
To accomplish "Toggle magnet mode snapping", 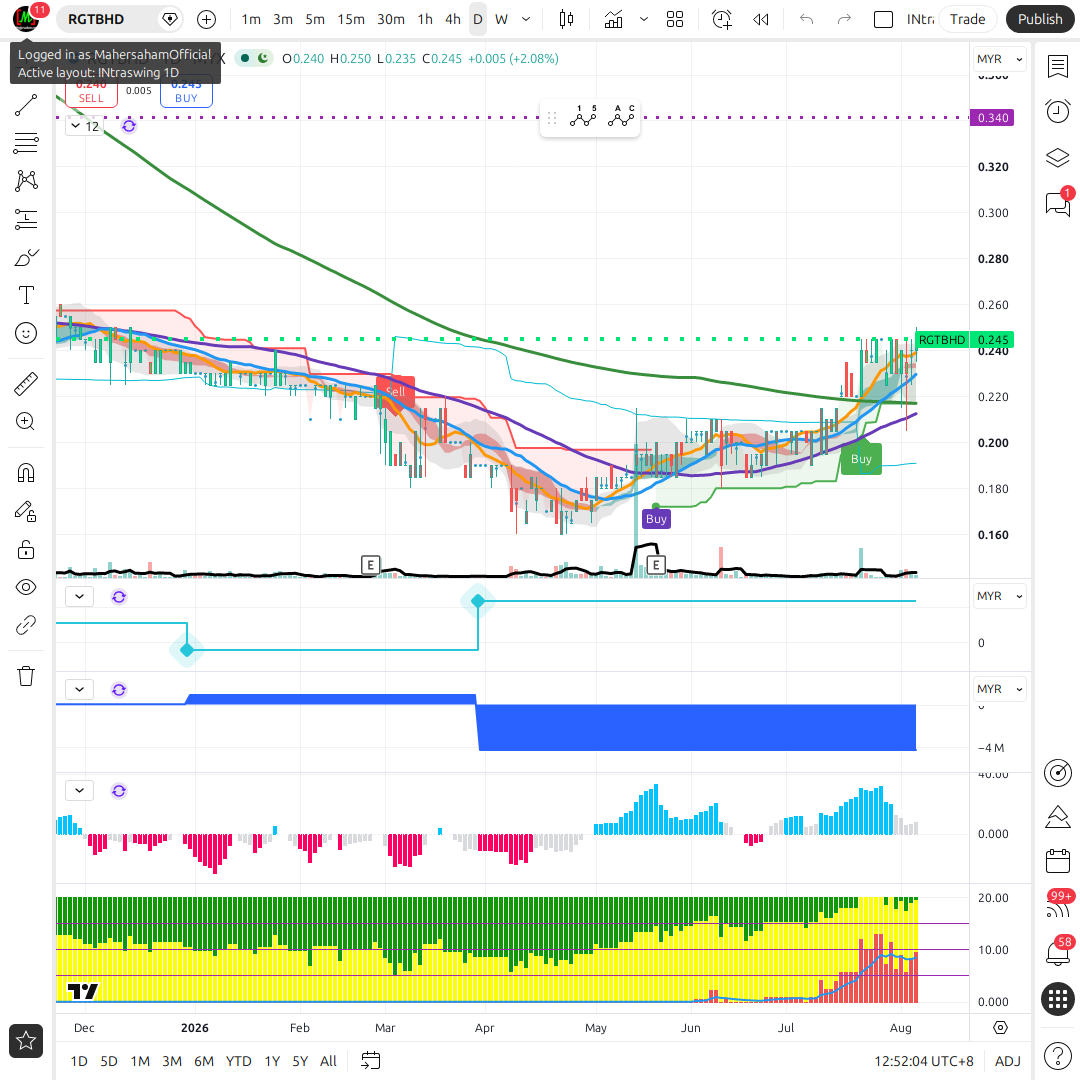I will (x=26, y=473).
